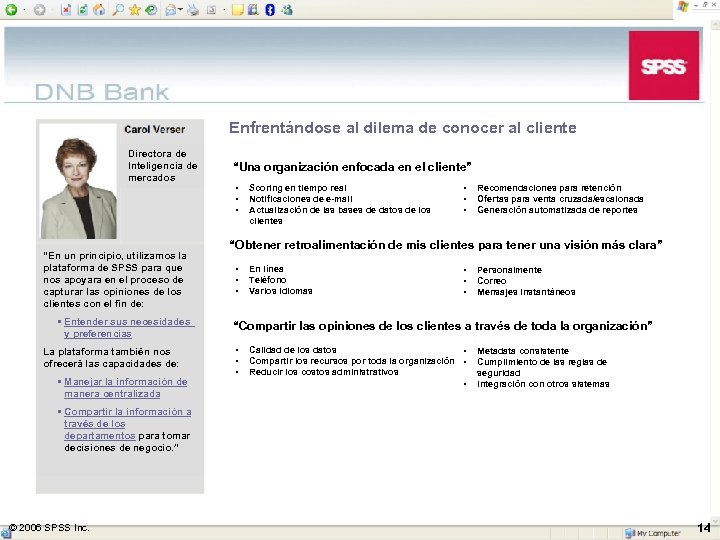The height and width of the screenshot is (540, 720).
Task: Click heading 'Enfrentándose al dilema de conocer al cliente'
Action: click(x=403, y=128)
